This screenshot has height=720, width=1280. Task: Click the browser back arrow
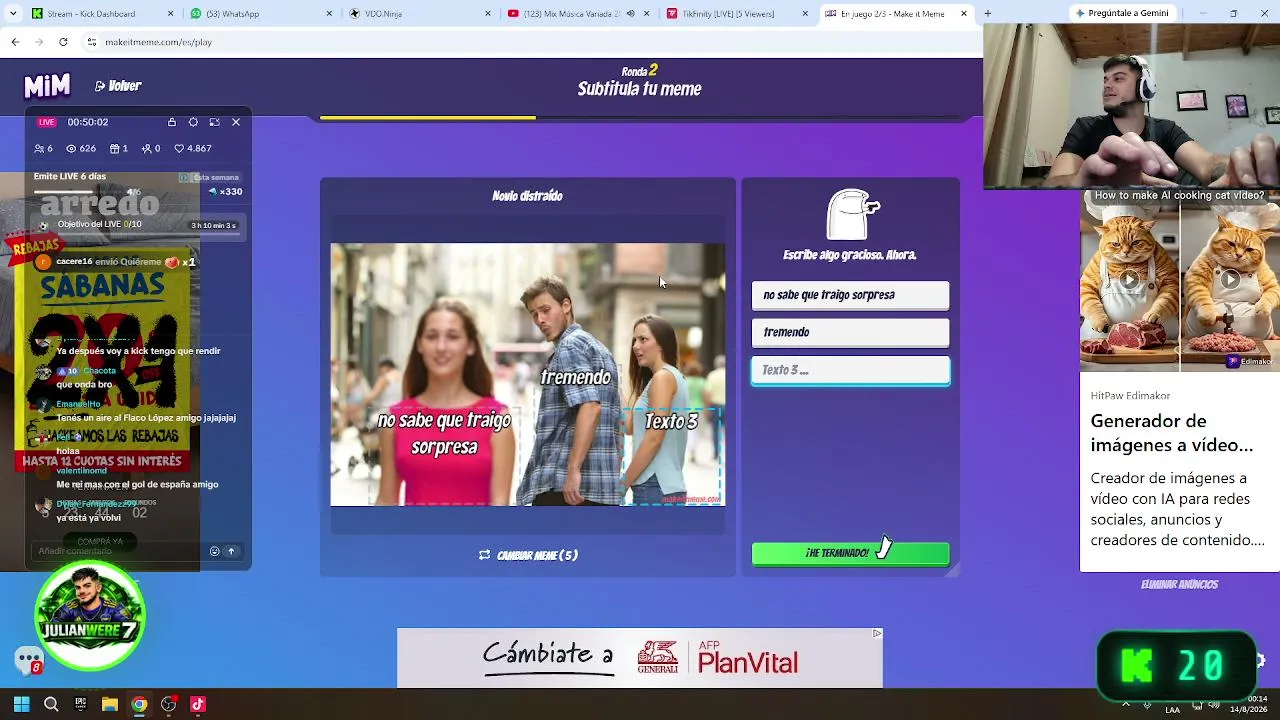pyautogui.click(x=15, y=42)
